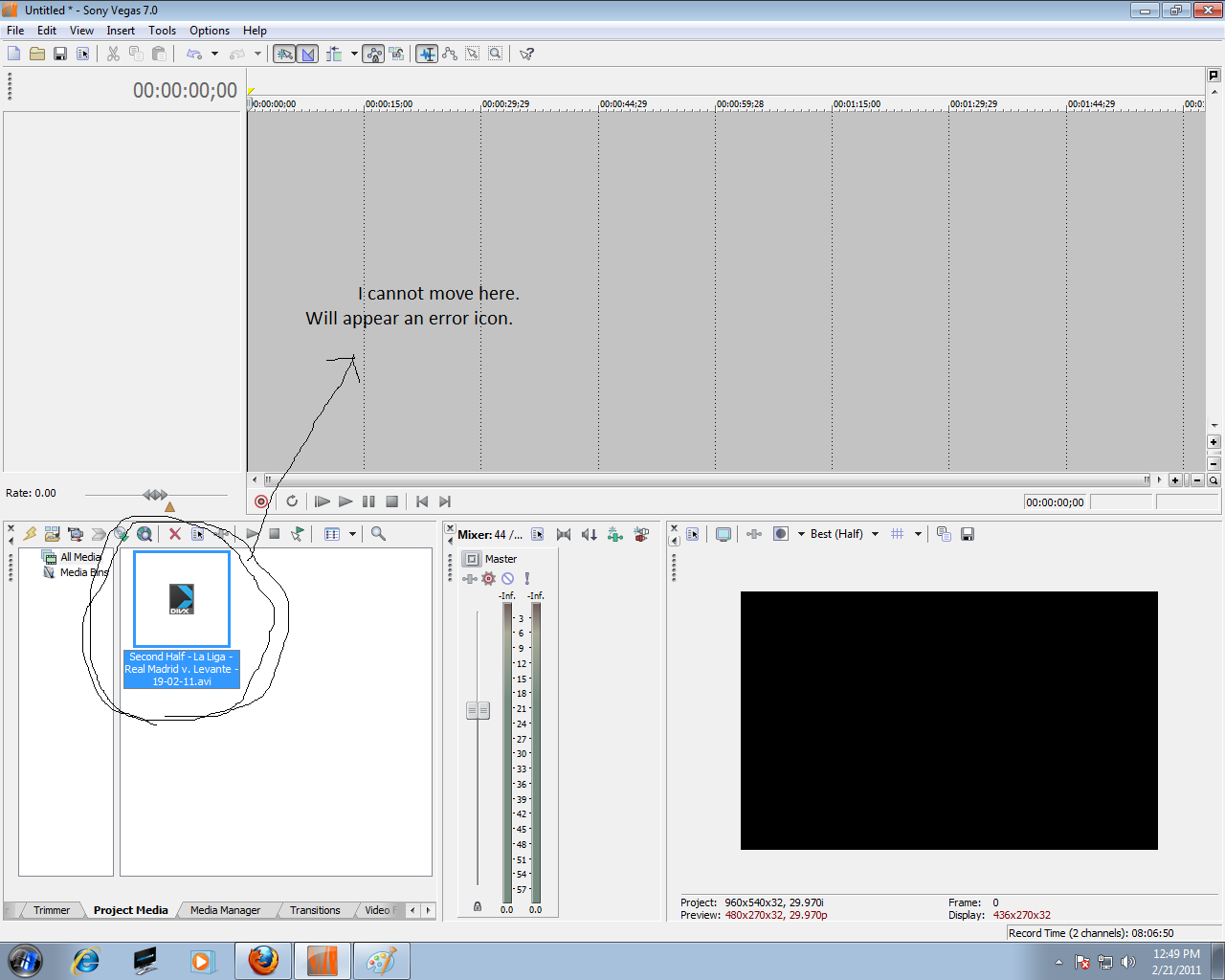This screenshot has width=1225, height=980.
Task: Save snapshot to file in preview panel
Action: (x=968, y=534)
